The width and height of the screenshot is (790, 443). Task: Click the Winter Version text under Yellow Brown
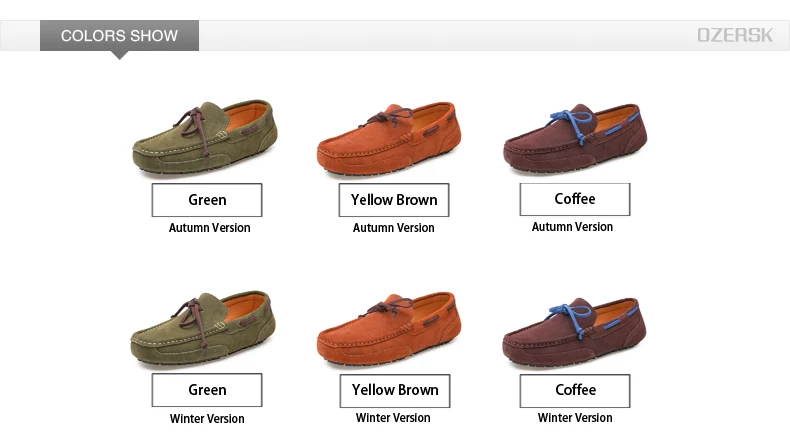coord(393,418)
